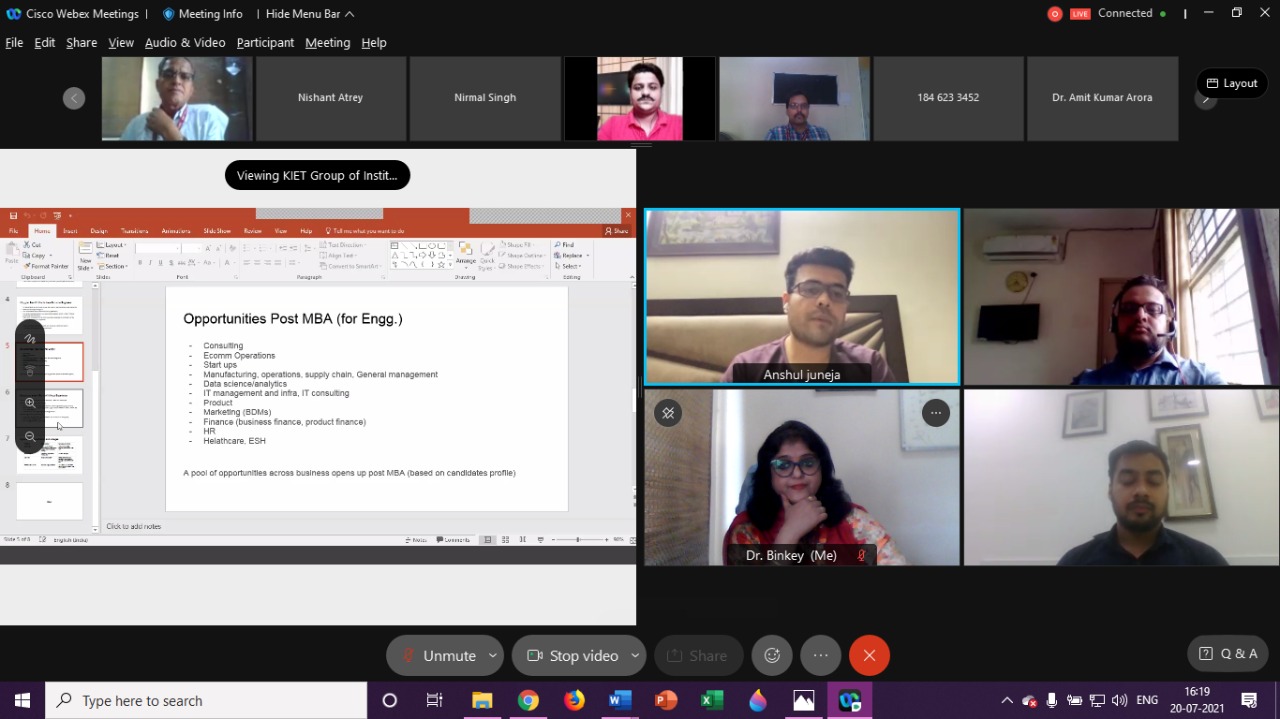Open the Q & A panel
The width and height of the screenshot is (1280, 719).
1227,654
